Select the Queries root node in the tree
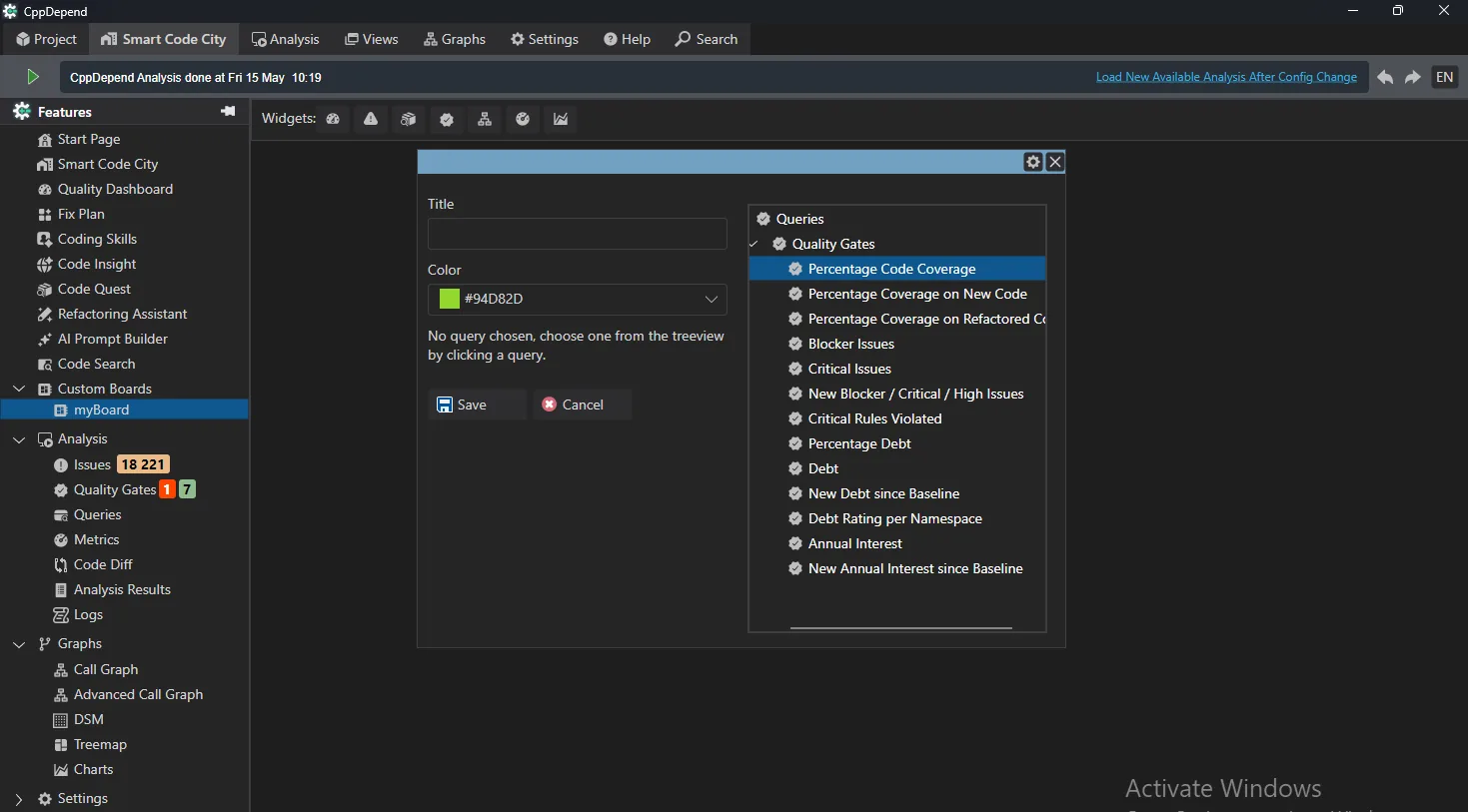Viewport: 1468px width, 812px height. tap(799, 219)
